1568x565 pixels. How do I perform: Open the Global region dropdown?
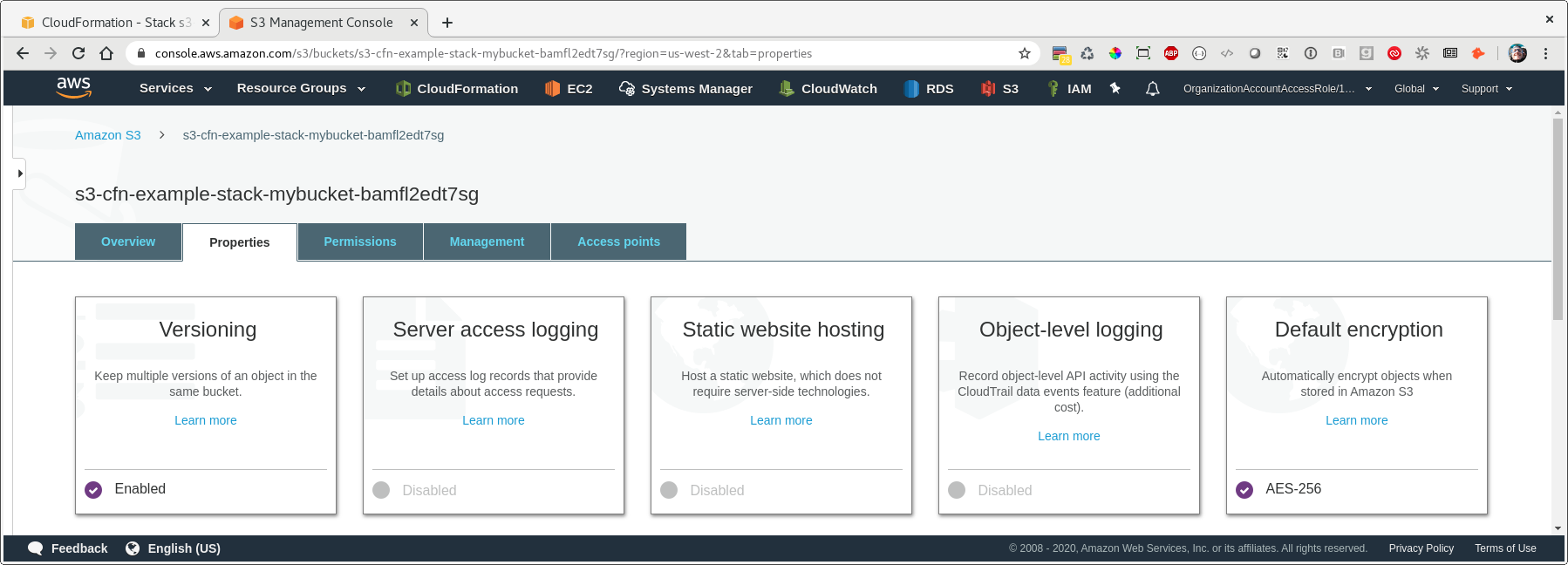pos(1416,88)
